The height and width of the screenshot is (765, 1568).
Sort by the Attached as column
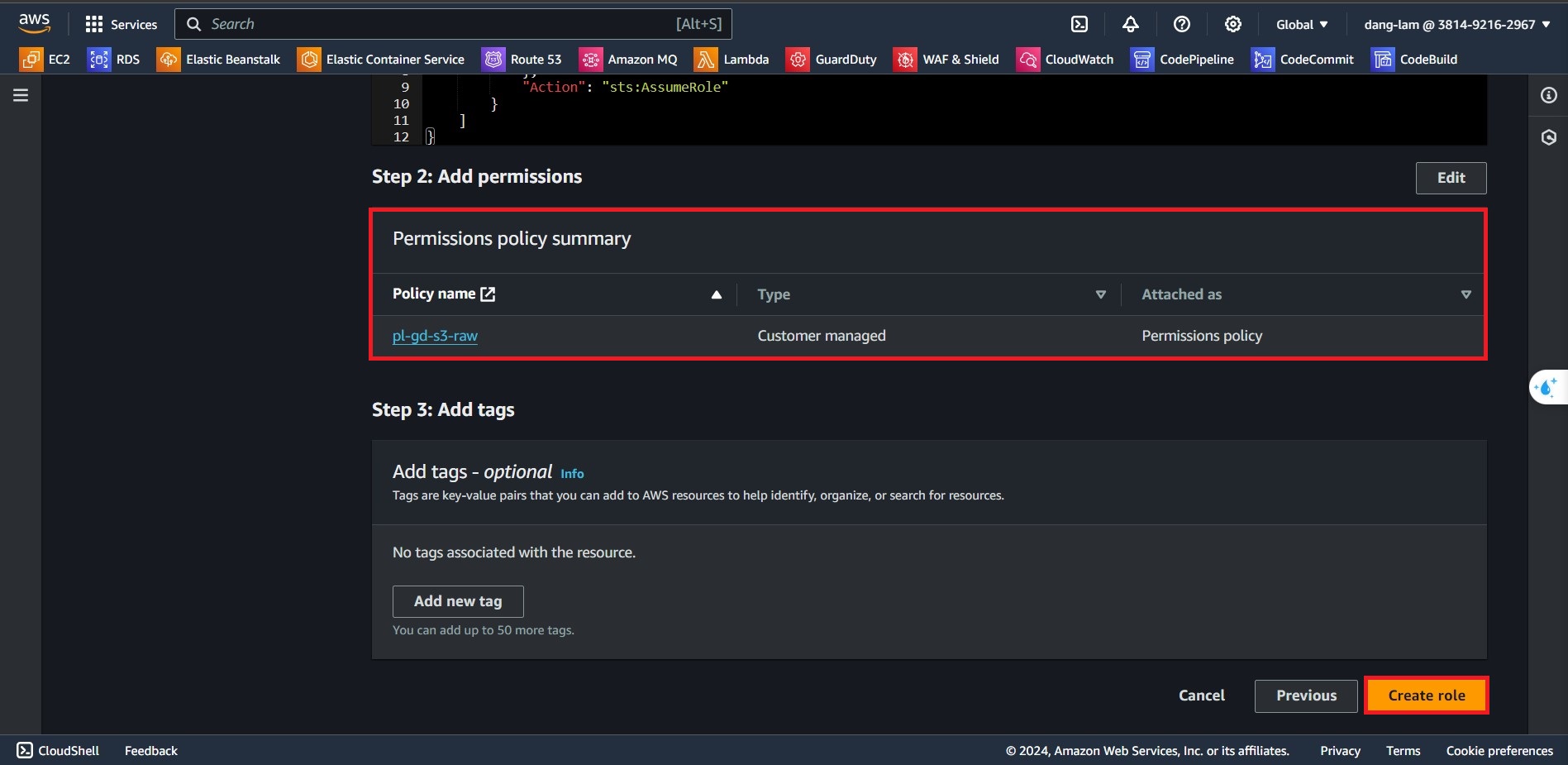[x=1466, y=295]
